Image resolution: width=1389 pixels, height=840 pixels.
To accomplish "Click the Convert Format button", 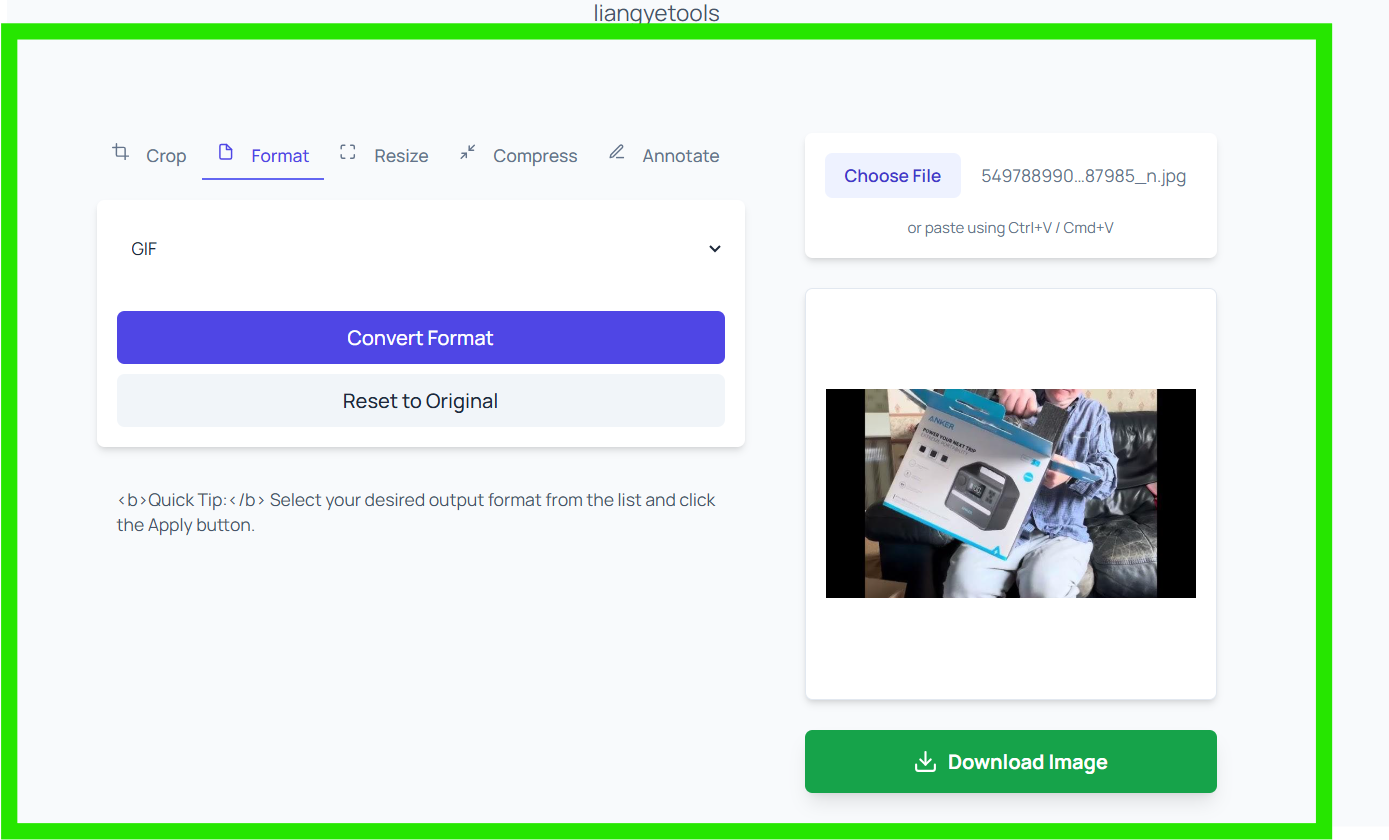I will 420,337.
